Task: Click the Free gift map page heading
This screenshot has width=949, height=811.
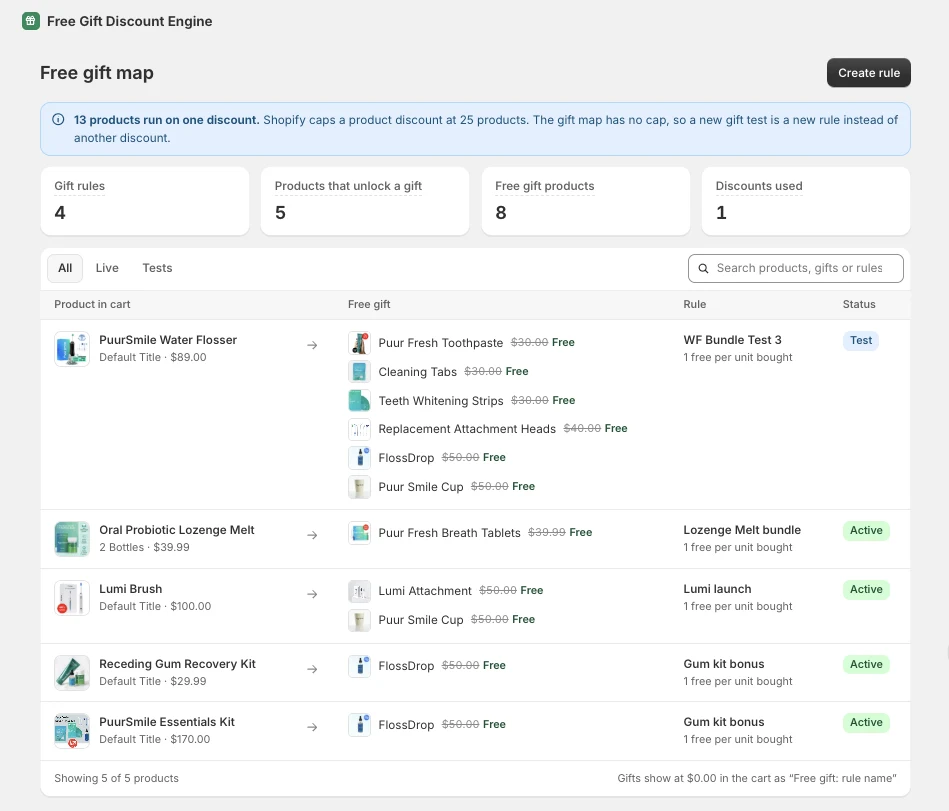Action: click(x=97, y=73)
